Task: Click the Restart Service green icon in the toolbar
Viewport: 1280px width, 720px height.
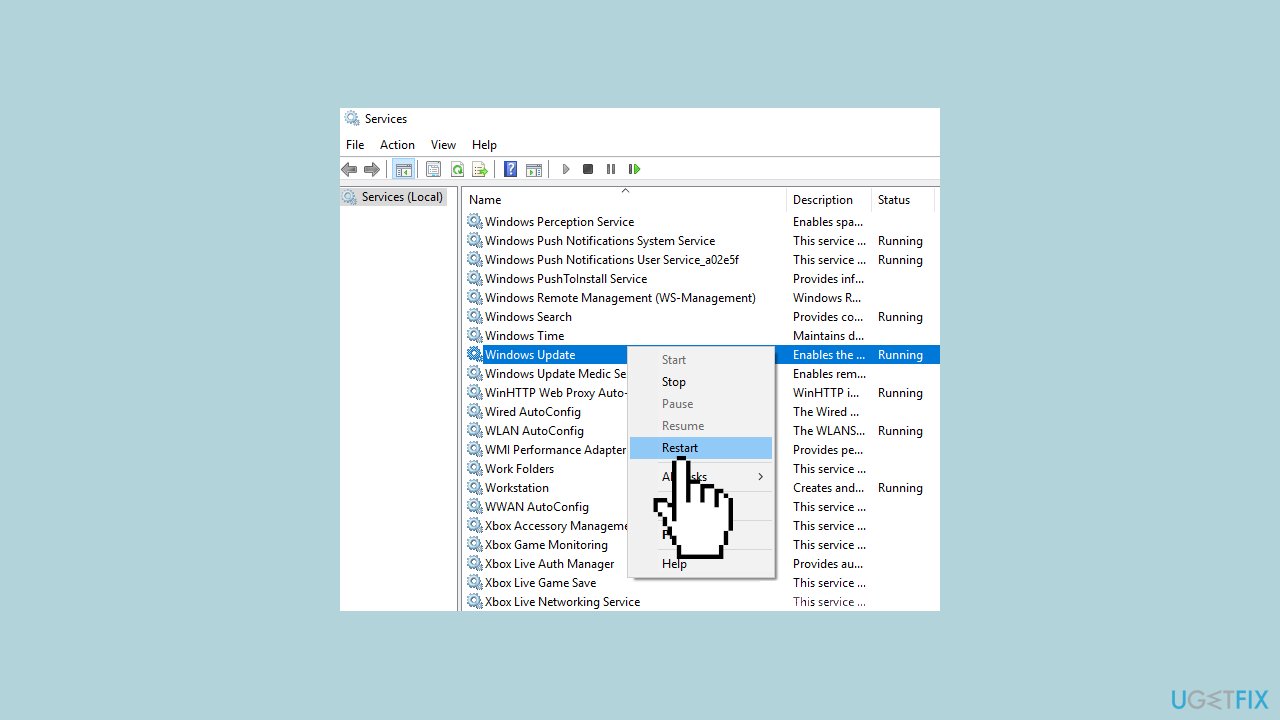Action: point(634,170)
